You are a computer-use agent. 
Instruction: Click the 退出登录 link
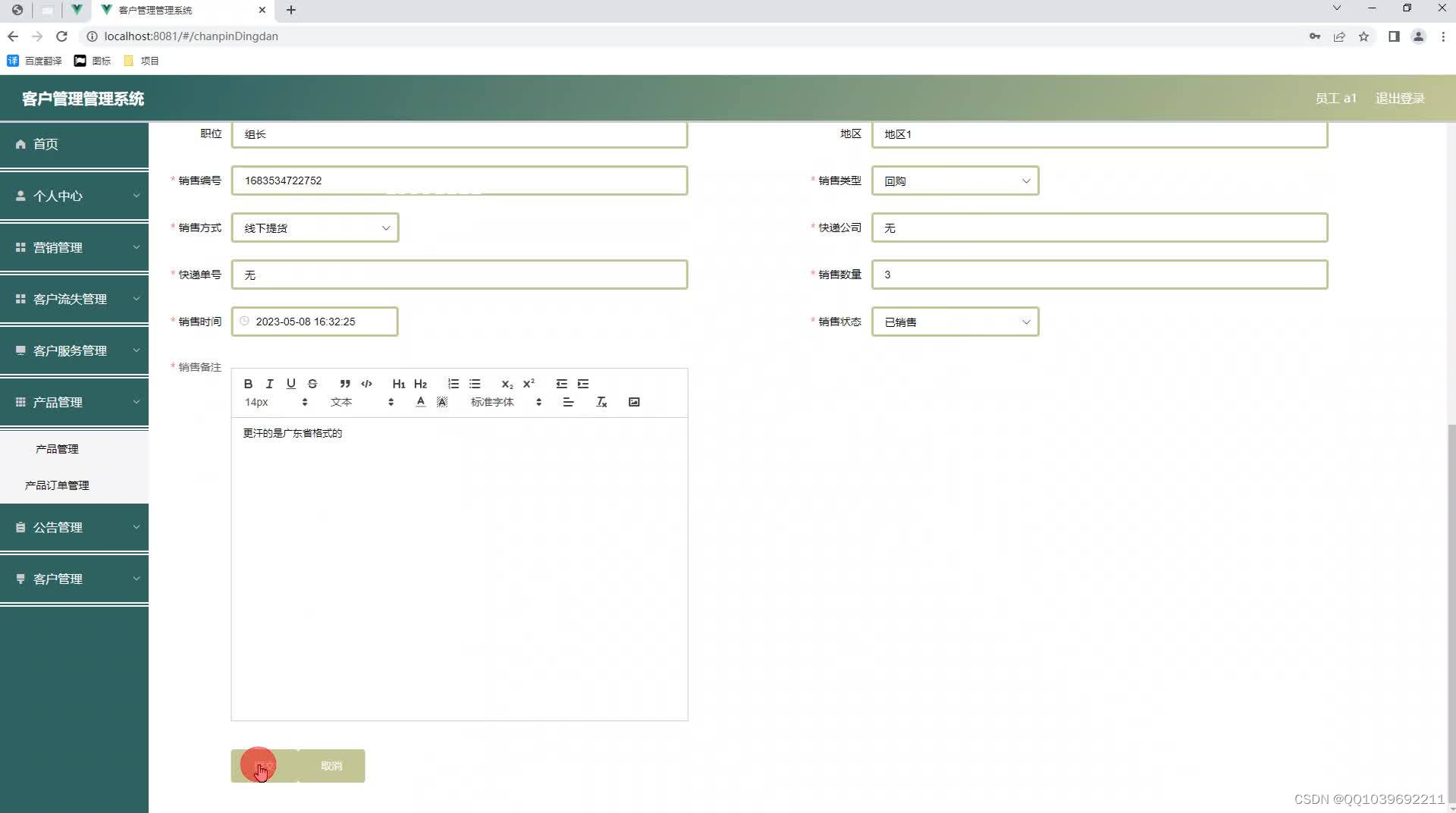[1400, 99]
